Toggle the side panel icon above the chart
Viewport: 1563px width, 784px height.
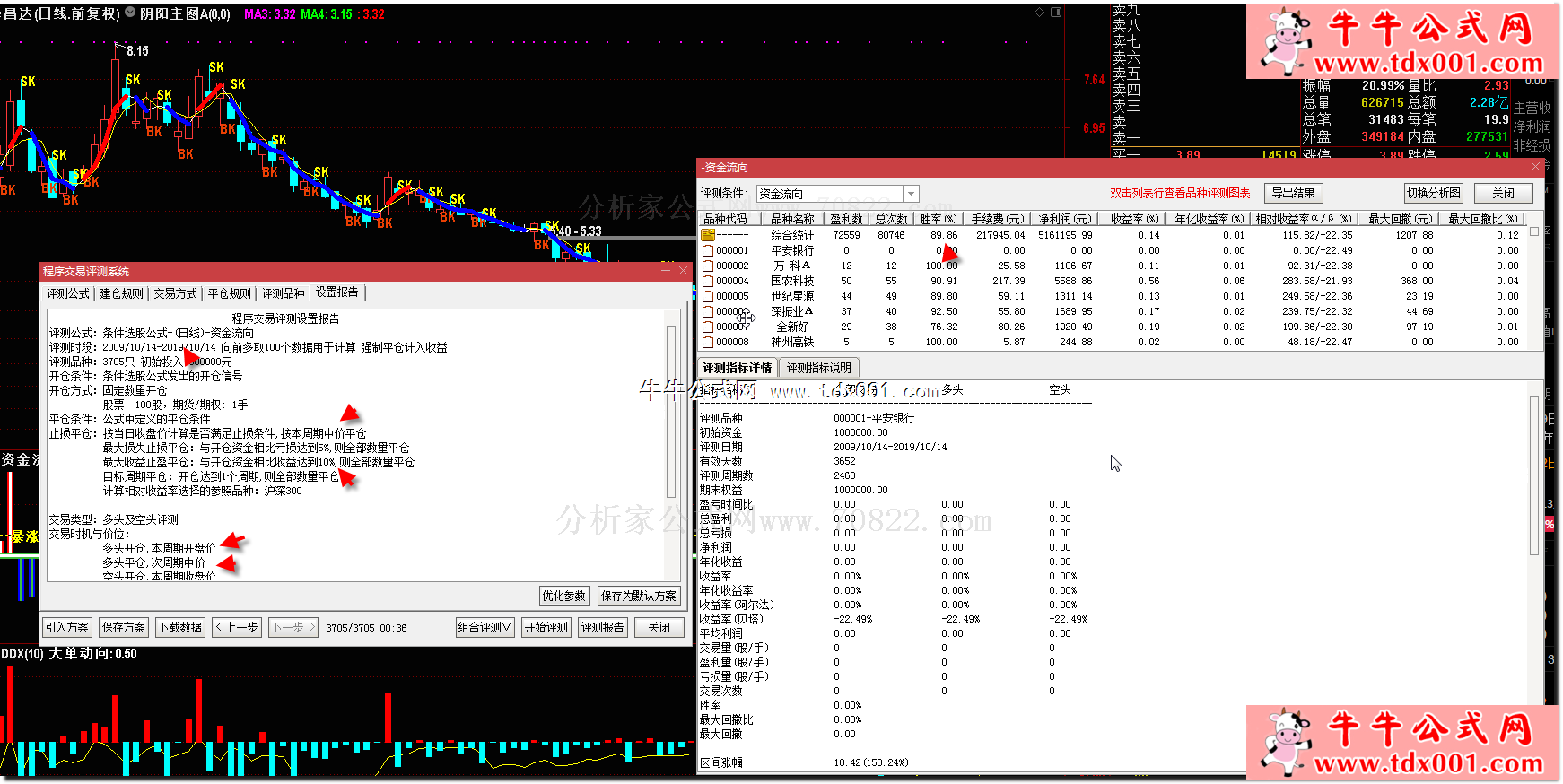point(1056,13)
